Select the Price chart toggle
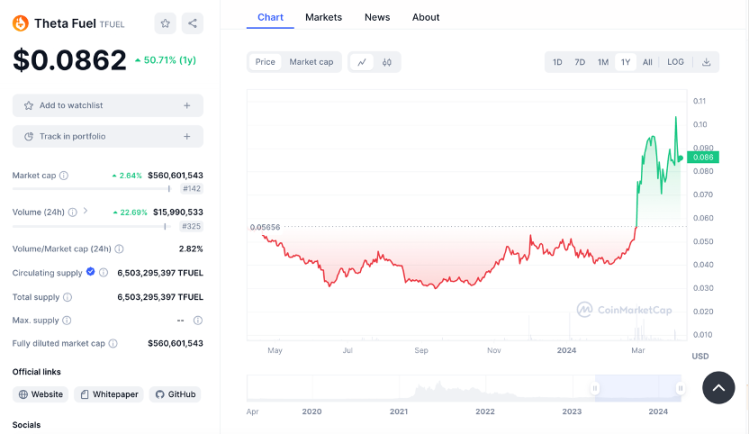This screenshot has height=434, width=749. (x=265, y=62)
